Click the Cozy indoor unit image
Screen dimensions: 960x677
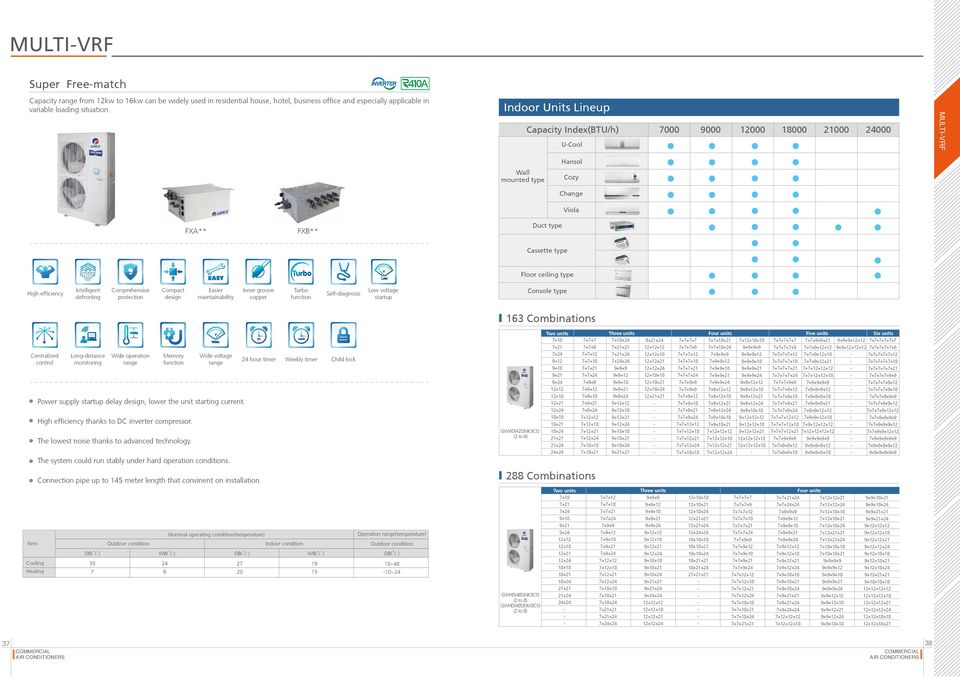coord(622,178)
